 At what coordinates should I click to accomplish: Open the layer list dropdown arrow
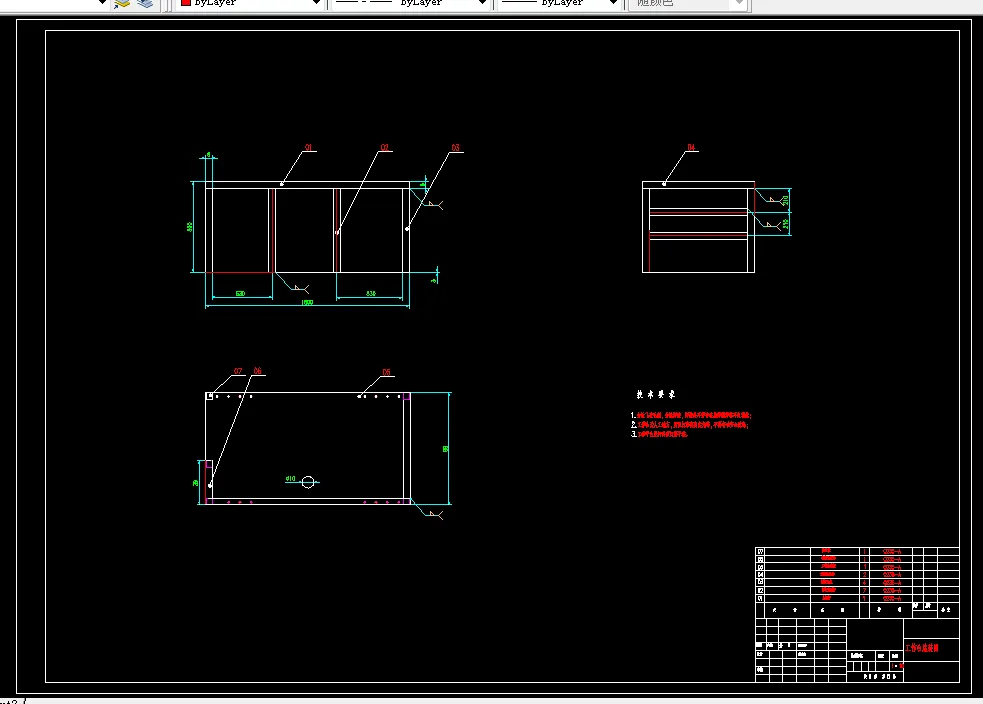point(102,3)
